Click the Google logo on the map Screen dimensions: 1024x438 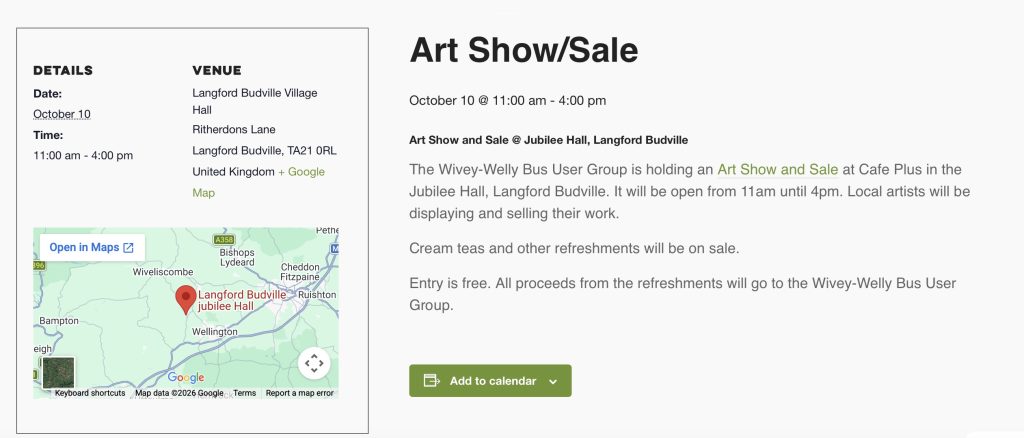(x=186, y=377)
